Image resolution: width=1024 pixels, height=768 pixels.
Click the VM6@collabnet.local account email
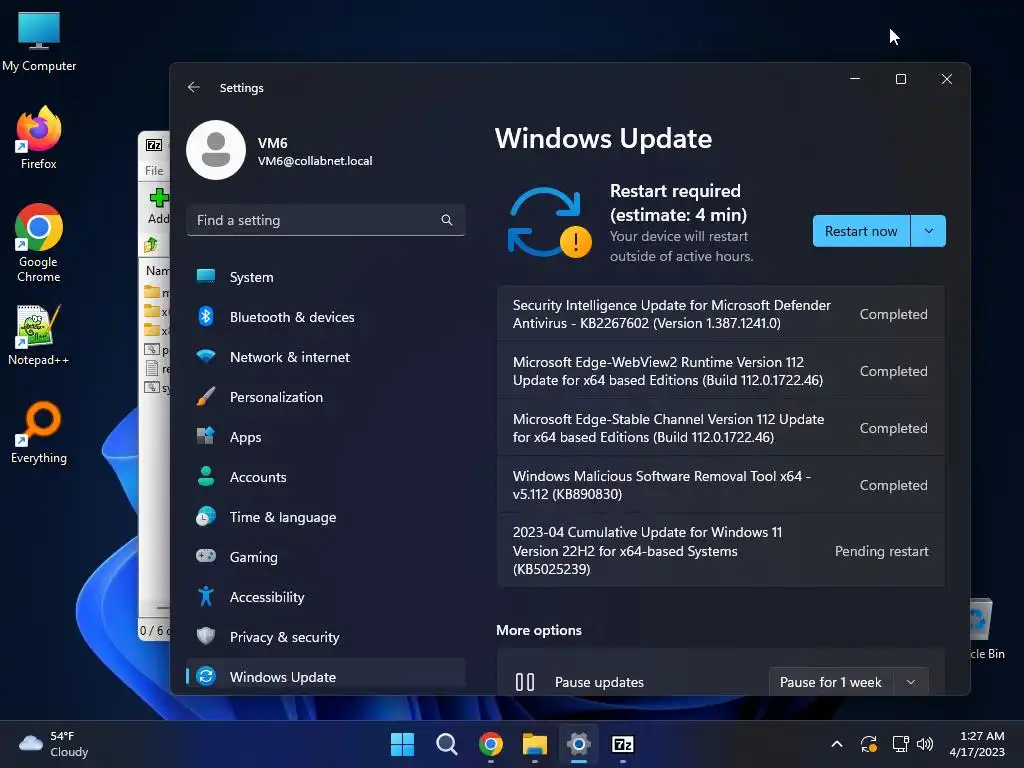315,161
